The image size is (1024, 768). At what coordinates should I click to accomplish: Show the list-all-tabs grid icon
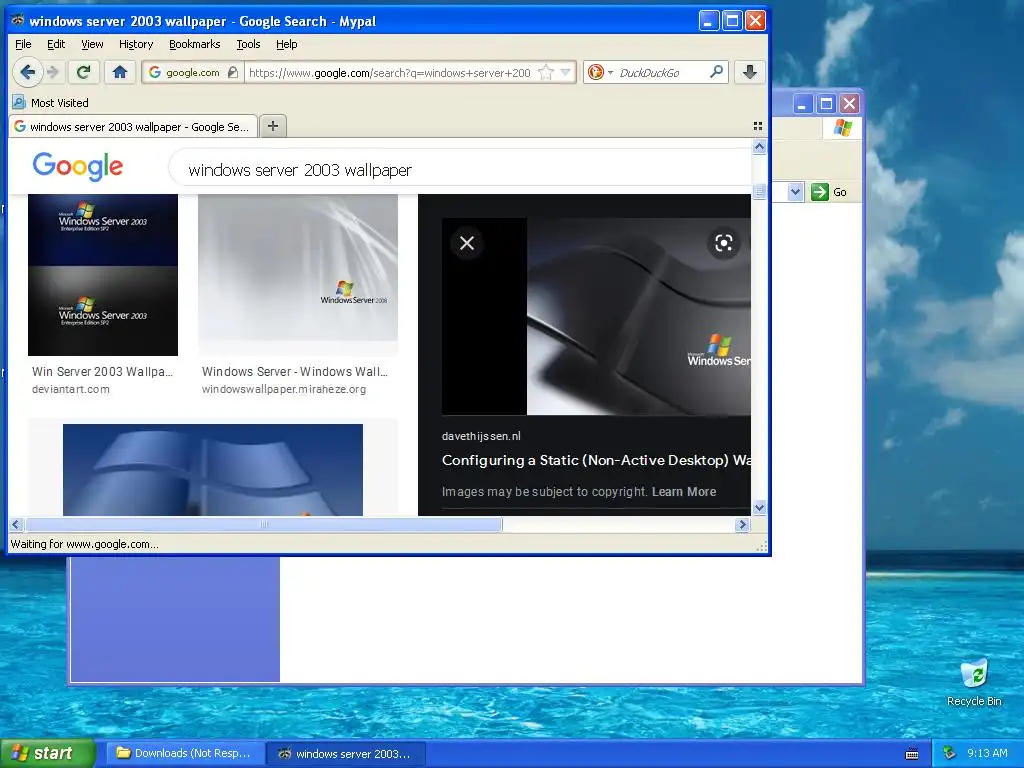click(758, 126)
